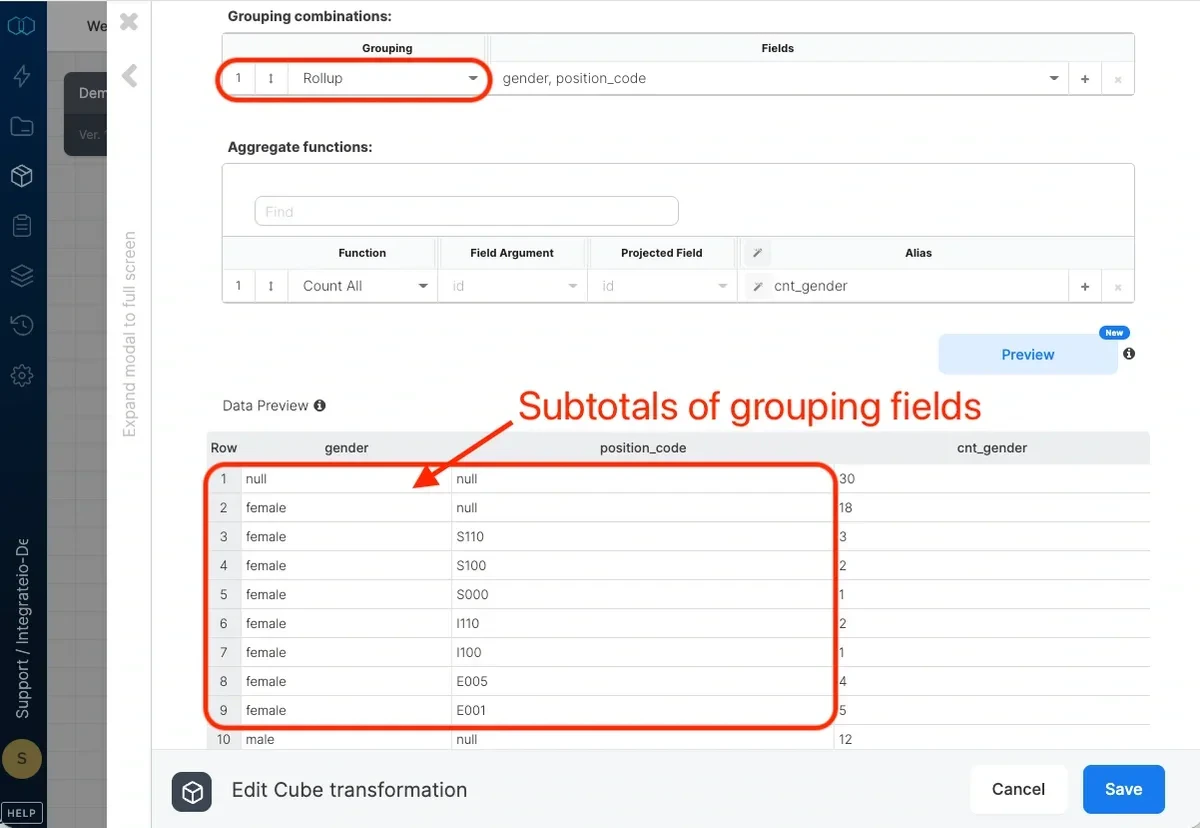Select the lightning bolt icon in the sidebar

(22, 75)
